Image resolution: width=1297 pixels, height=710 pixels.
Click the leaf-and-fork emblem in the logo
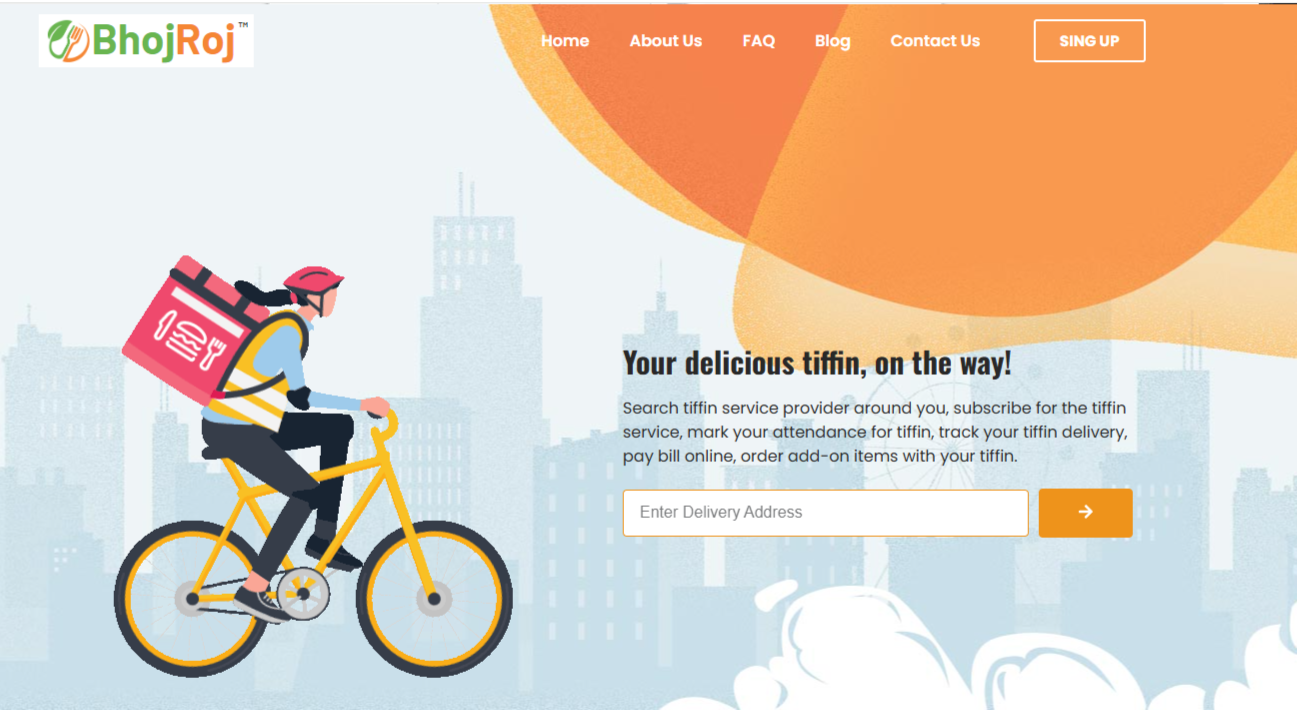tap(68, 41)
